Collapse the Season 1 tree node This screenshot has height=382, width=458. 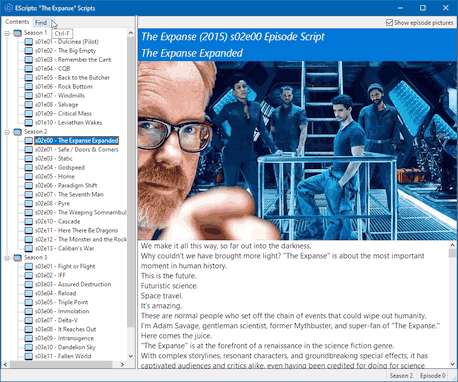click(x=7, y=33)
